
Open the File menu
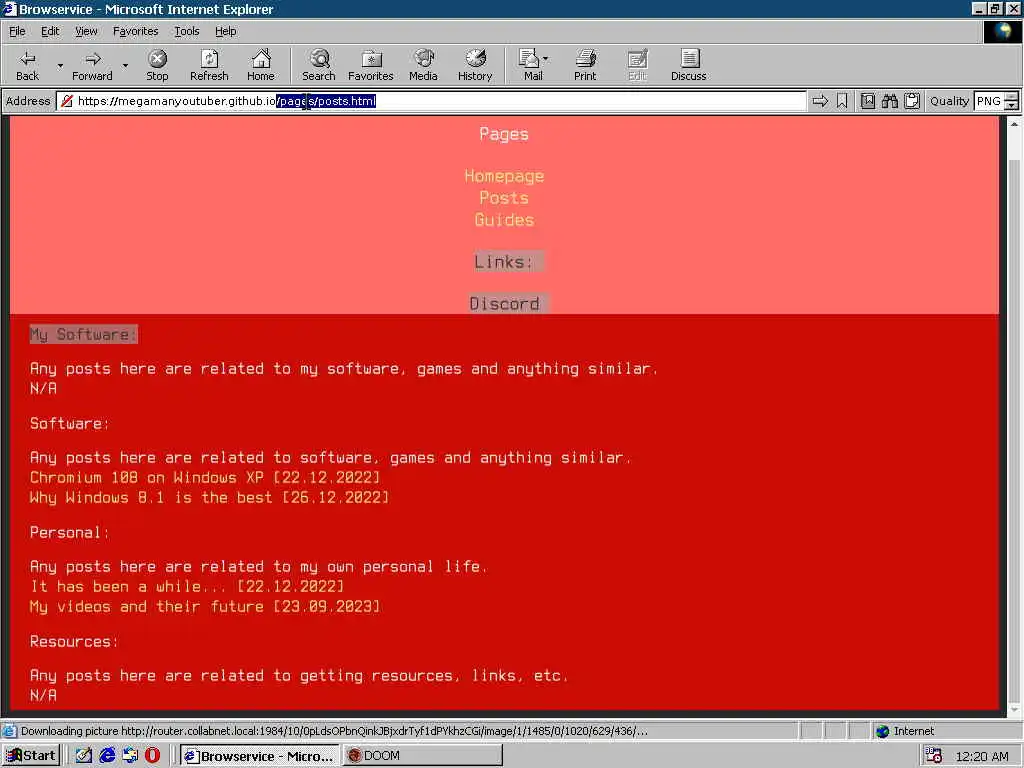click(x=17, y=31)
